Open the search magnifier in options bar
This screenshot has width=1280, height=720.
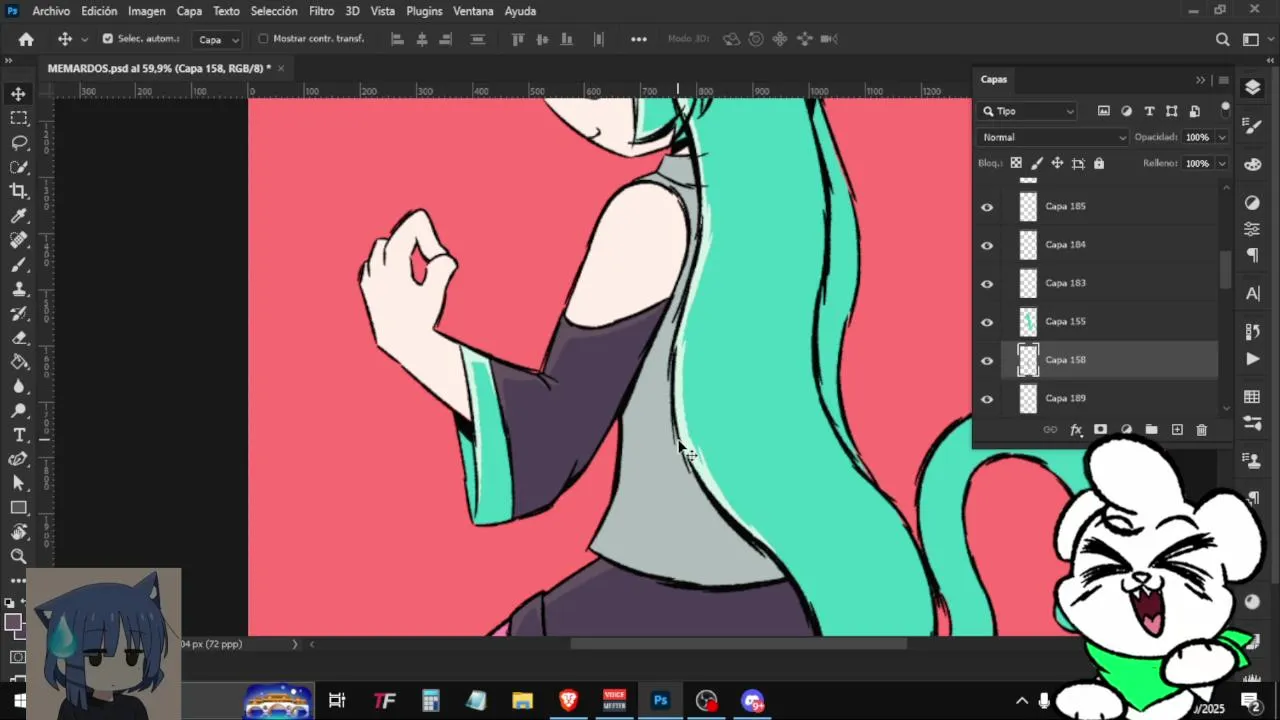(1222, 39)
